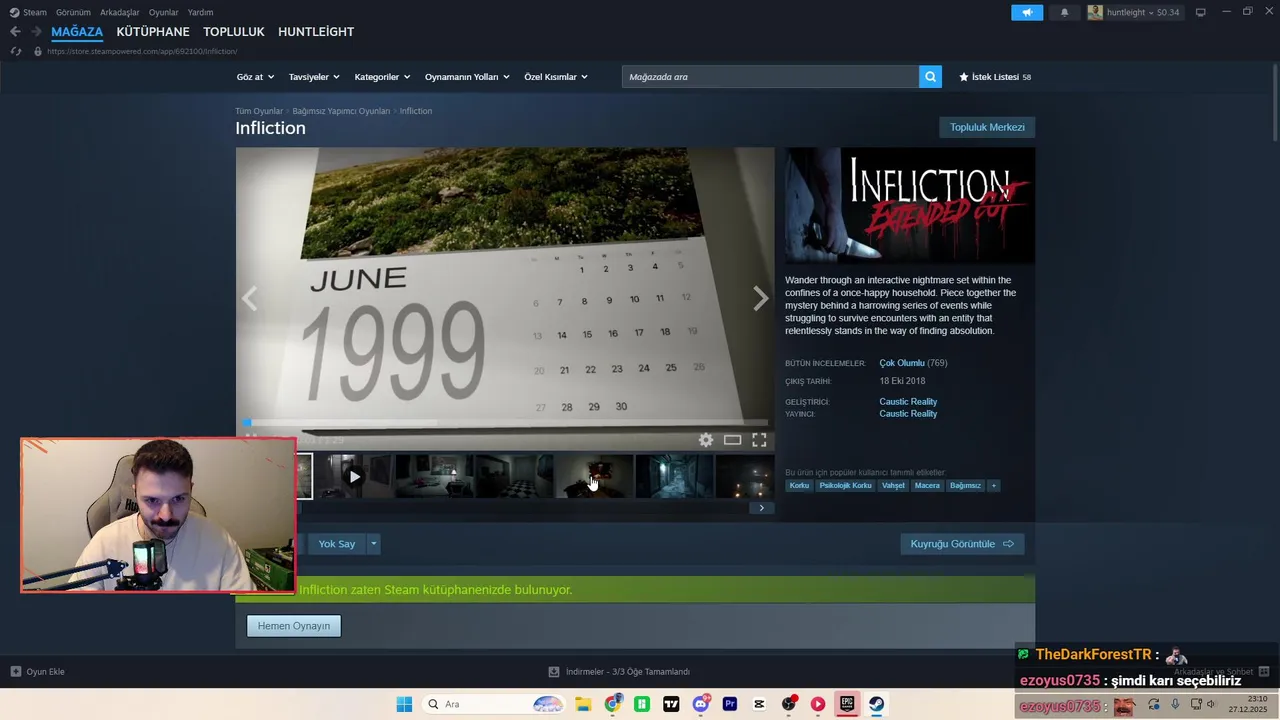Show the previous media item arrow
The height and width of the screenshot is (720, 1280).
(x=249, y=298)
